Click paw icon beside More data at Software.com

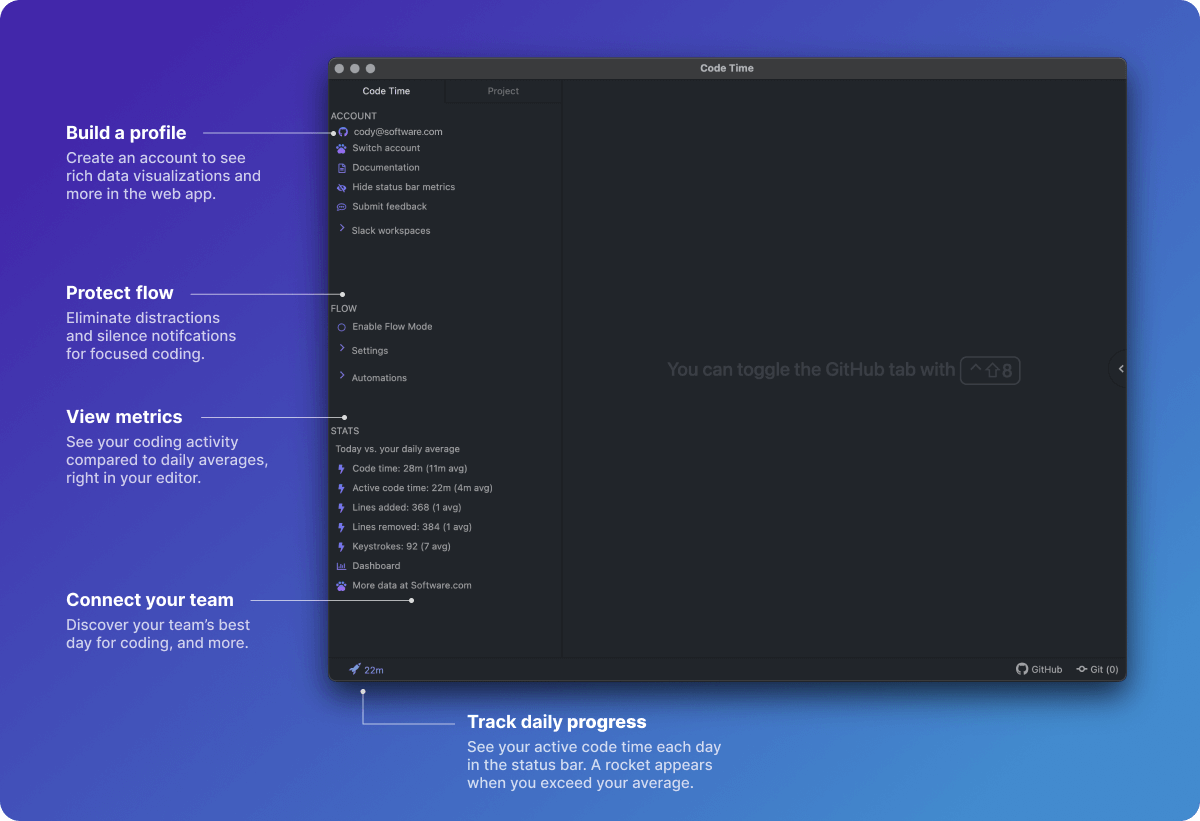[x=342, y=586]
